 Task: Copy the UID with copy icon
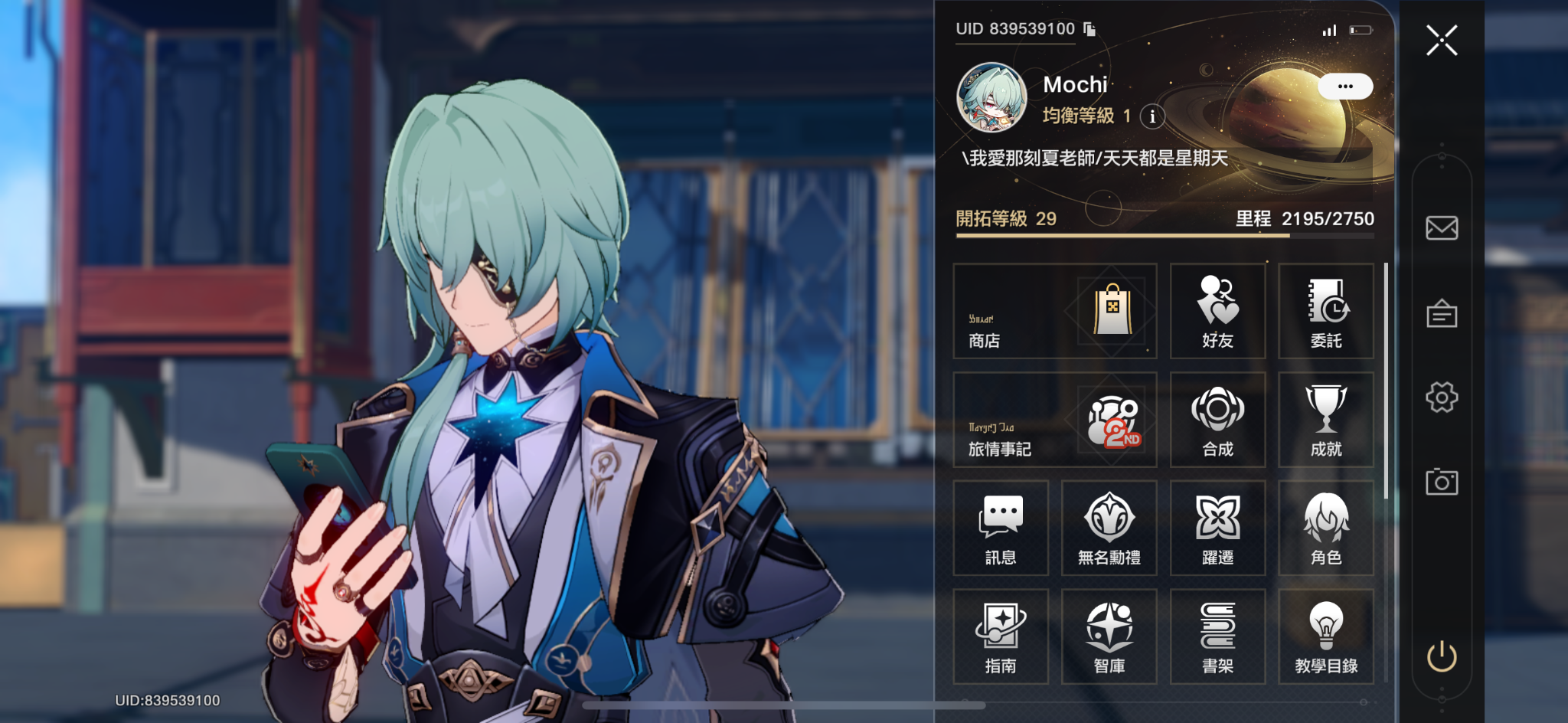coord(1089,29)
